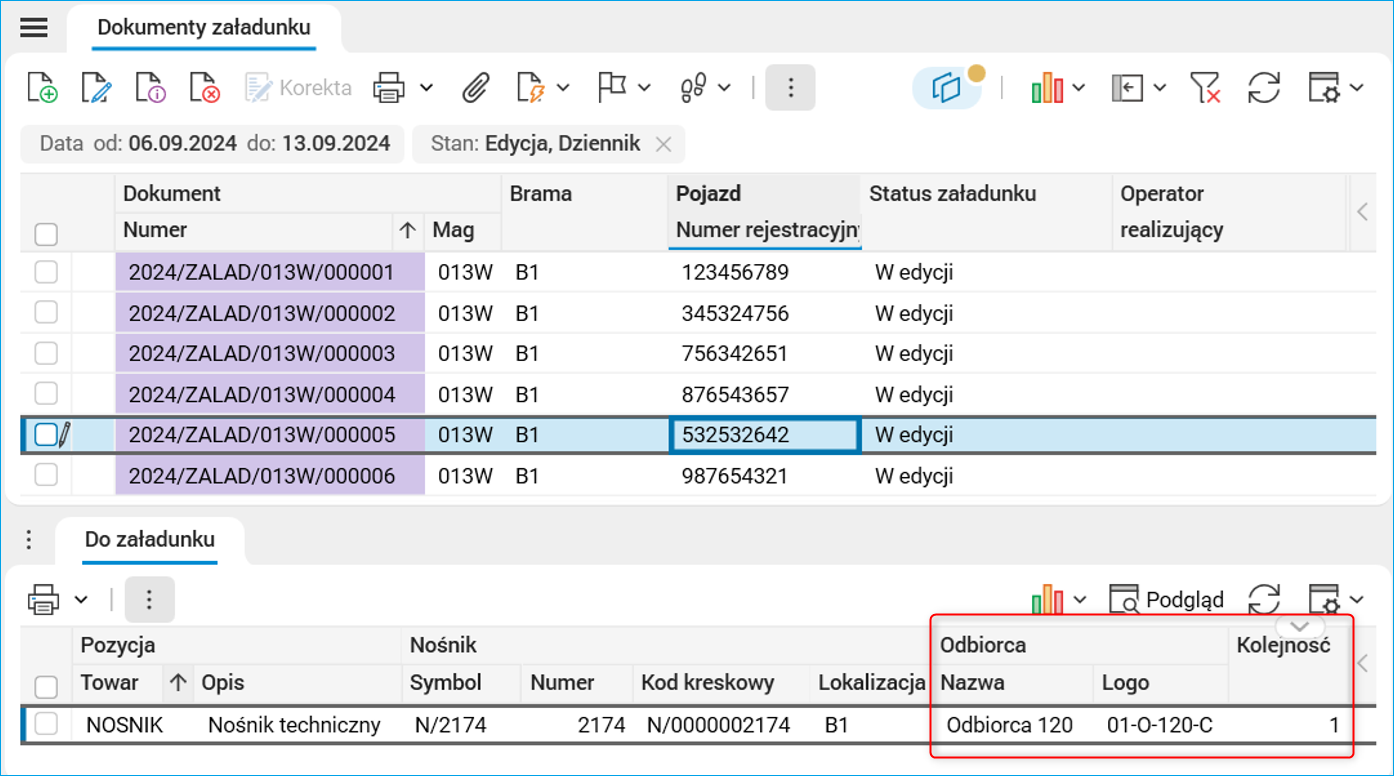Remove the Stan: Edycja, Dziennik filter

pyautogui.click(x=663, y=143)
